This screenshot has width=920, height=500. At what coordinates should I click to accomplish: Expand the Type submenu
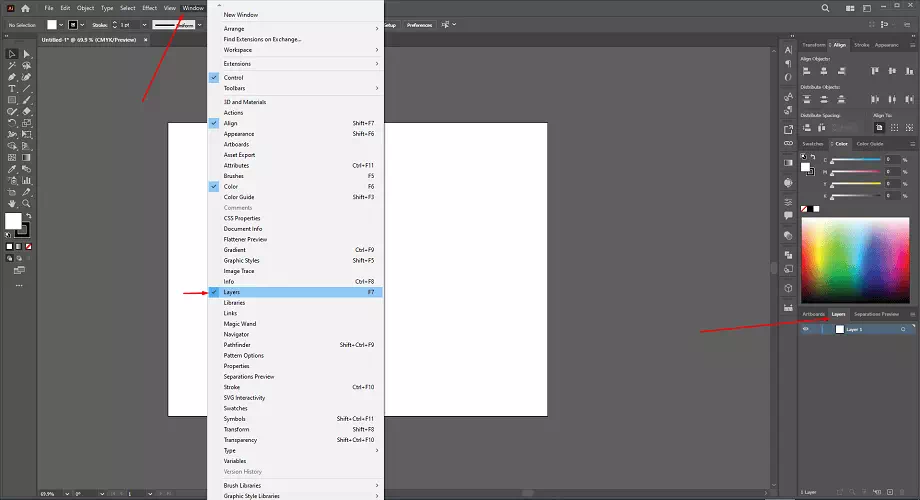[x=295, y=451]
